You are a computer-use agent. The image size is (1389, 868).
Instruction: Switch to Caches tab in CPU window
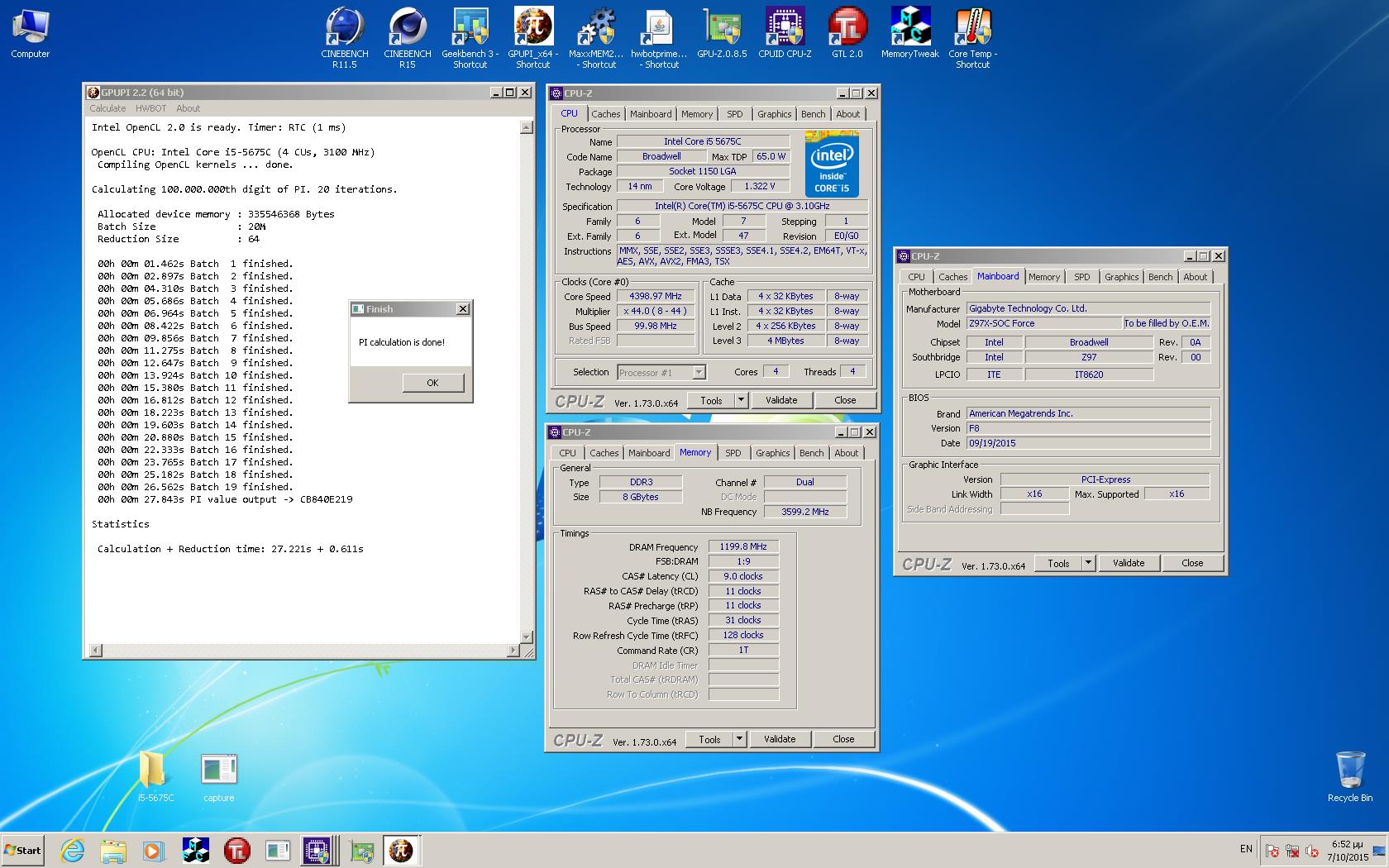point(605,114)
